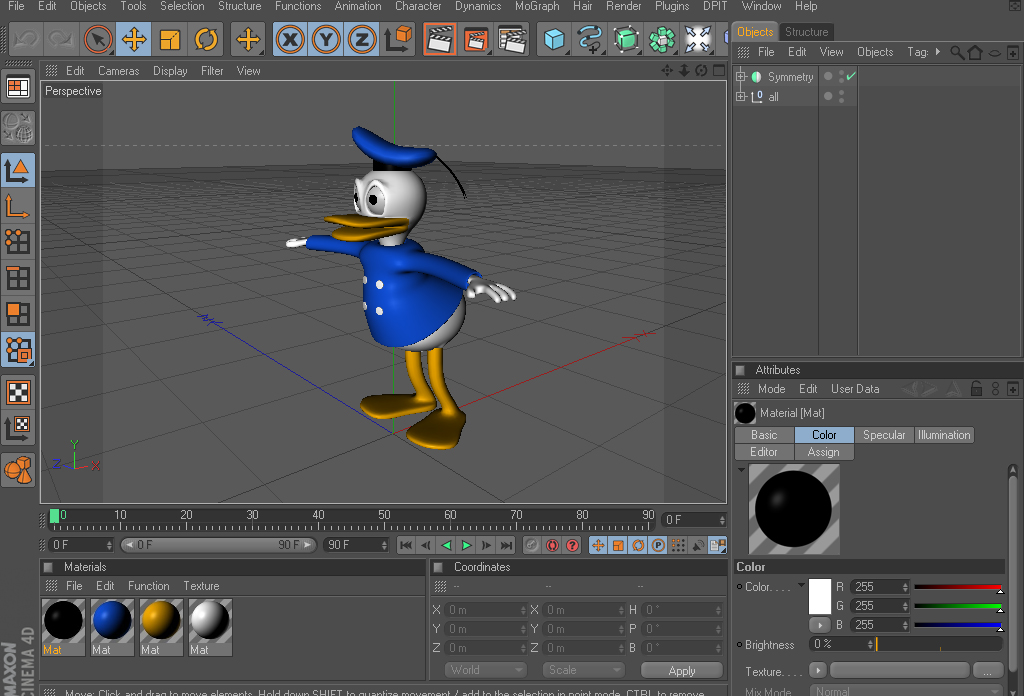Screen dimensions: 1024x696
Task: Enable Model mode in left sidebar
Action: click(18, 170)
